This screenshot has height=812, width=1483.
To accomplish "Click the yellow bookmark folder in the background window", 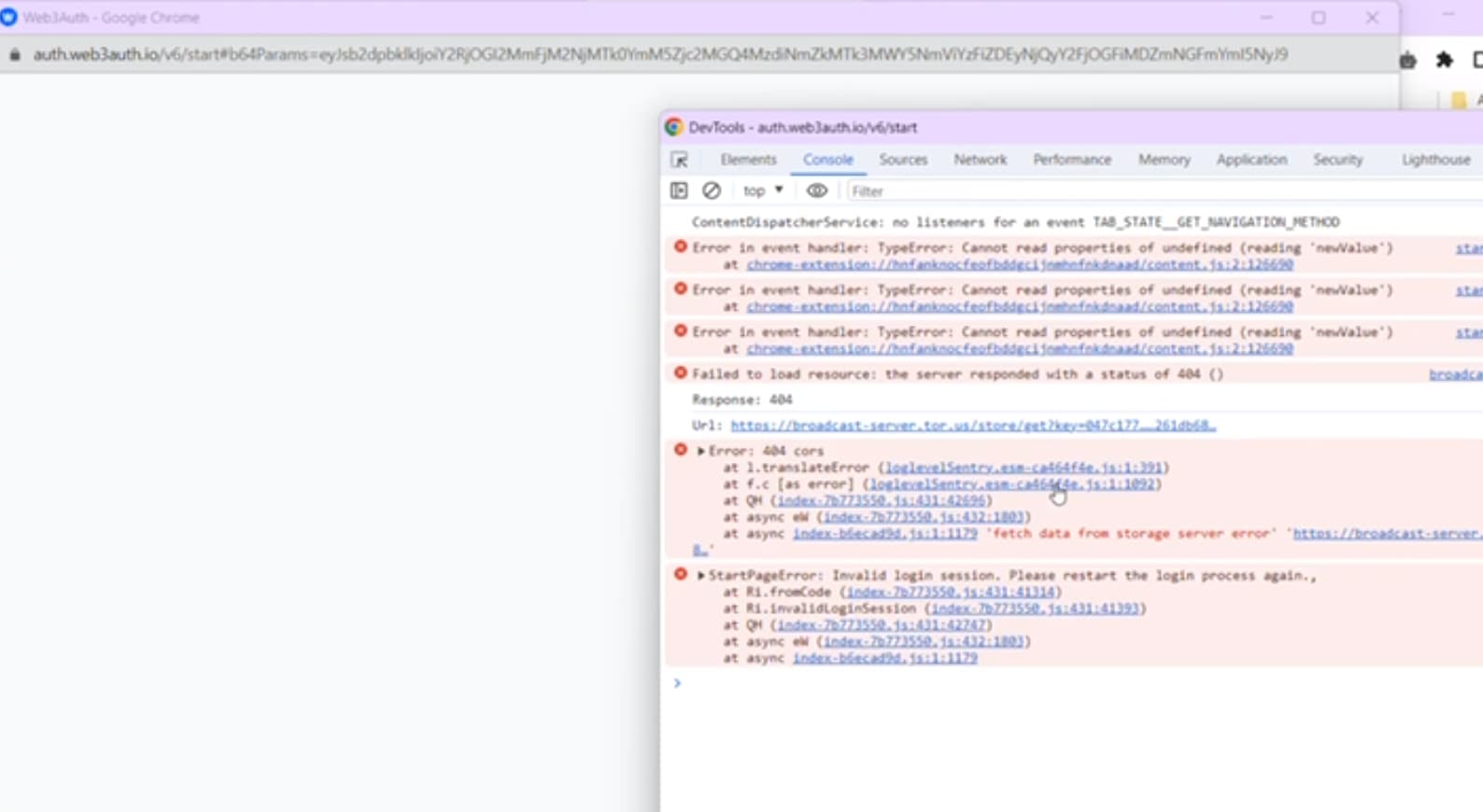I will click(x=1459, y=100).
